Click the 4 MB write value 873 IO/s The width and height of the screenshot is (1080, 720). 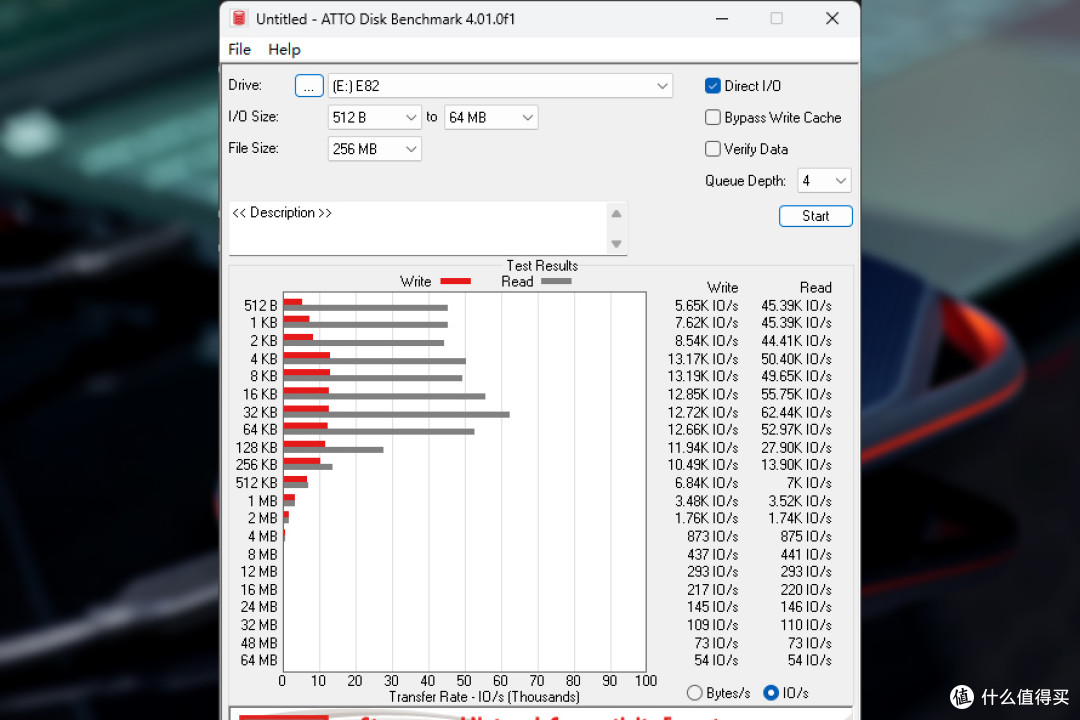coord(712,537)
